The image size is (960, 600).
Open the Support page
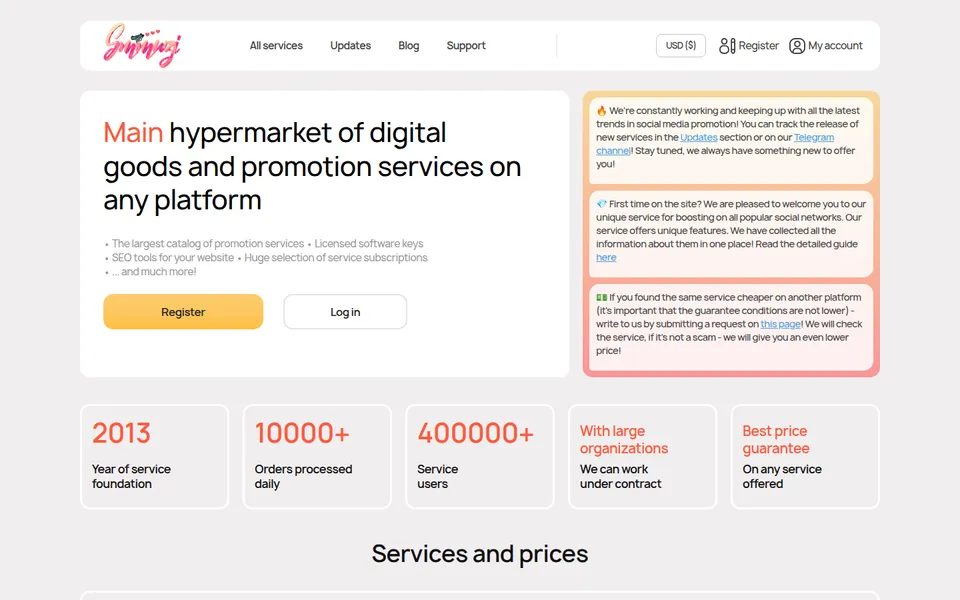(x=466, y=45)
